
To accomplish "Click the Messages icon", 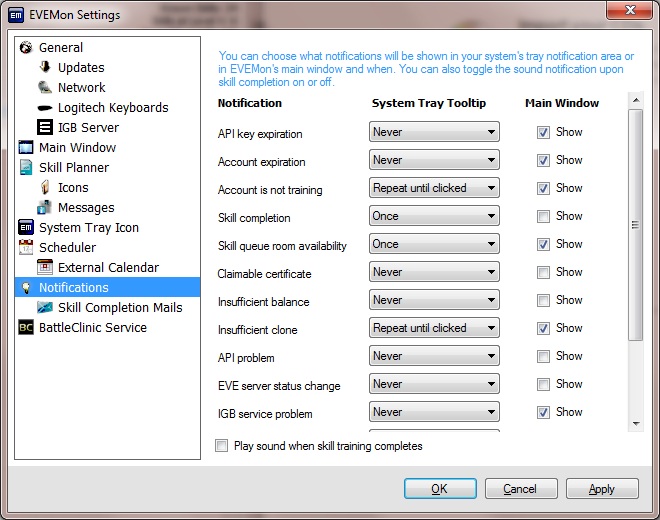I will (45, 207).
